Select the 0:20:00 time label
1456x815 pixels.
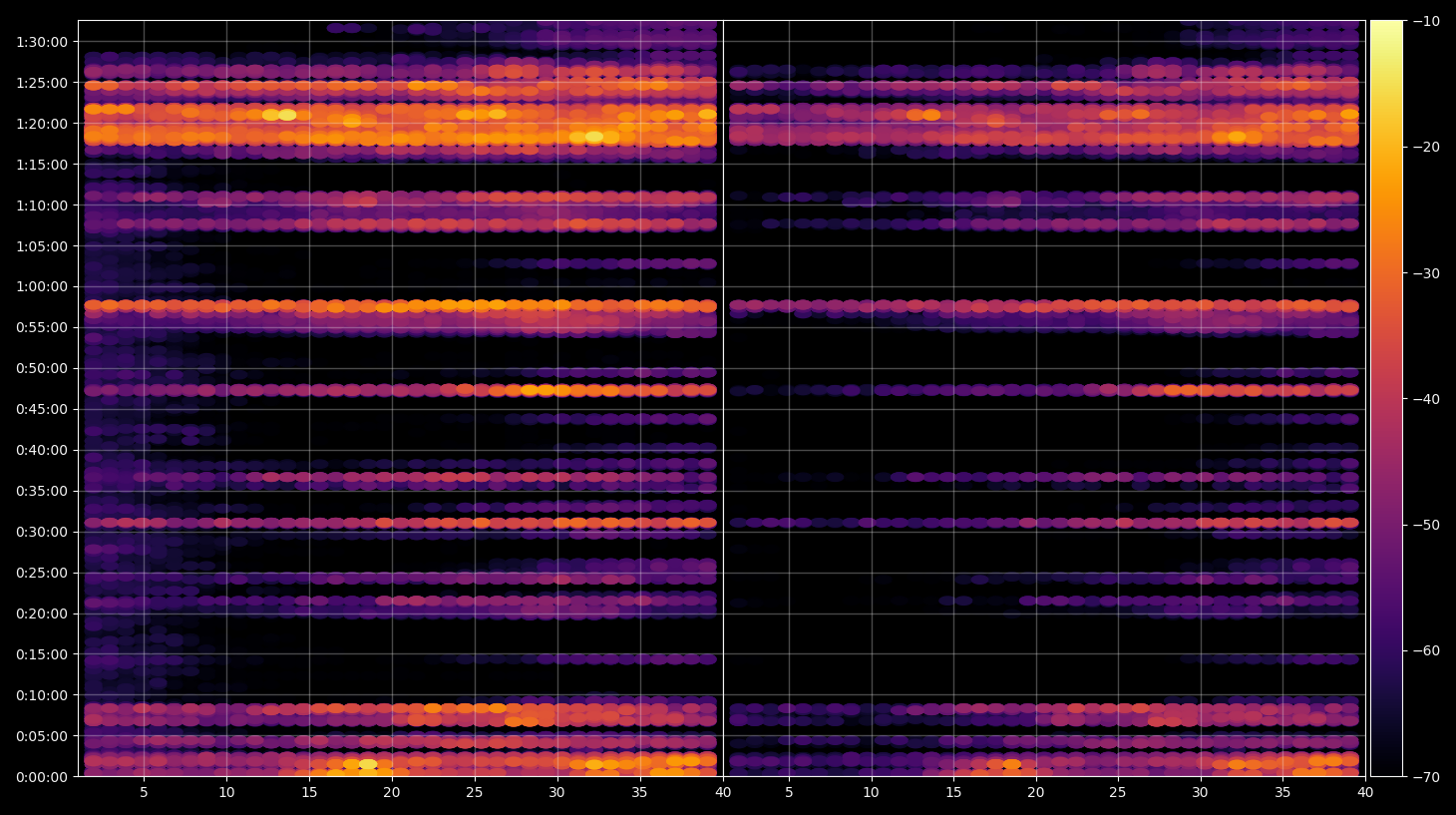(x=42, y=614)
